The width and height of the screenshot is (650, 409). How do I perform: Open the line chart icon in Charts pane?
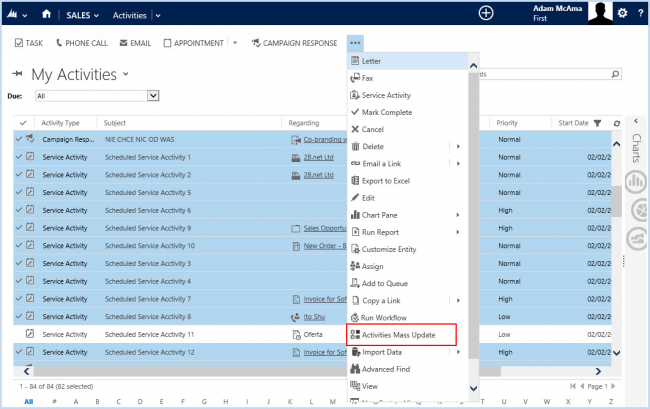(638, 239)
